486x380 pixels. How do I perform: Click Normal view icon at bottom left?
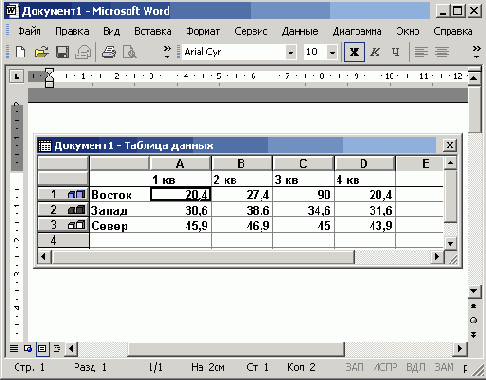(x=14, y=349)
